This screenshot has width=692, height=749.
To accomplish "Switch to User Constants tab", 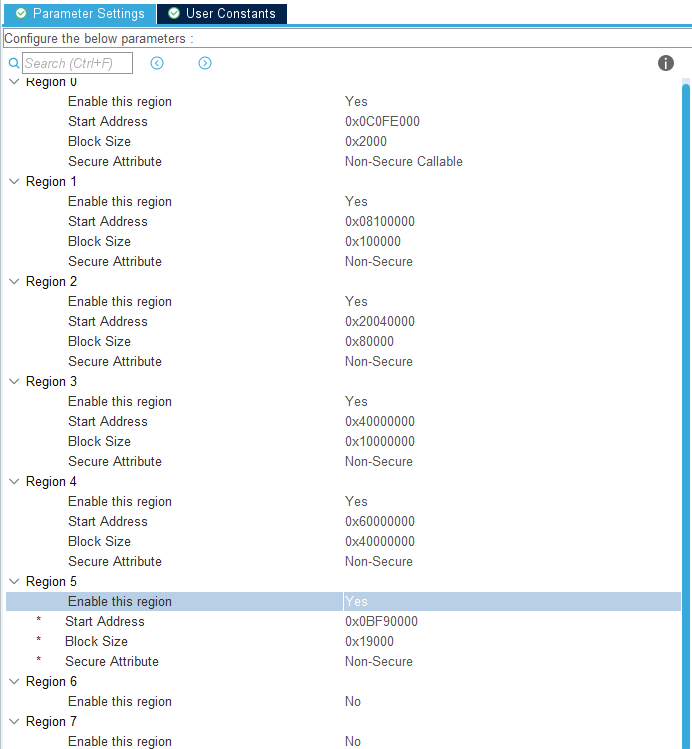I will pyautogui.click(x=222, y=13).
